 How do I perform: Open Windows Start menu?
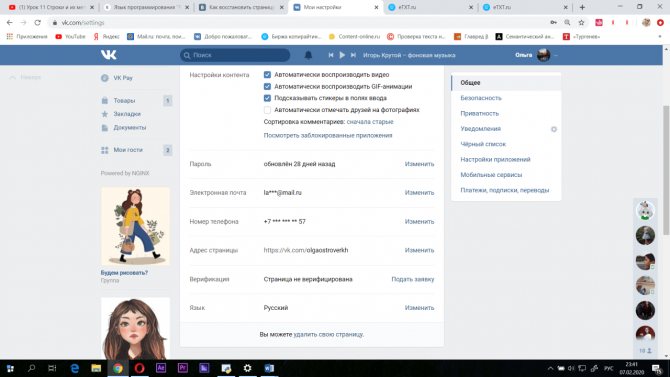tap(10, 368)
